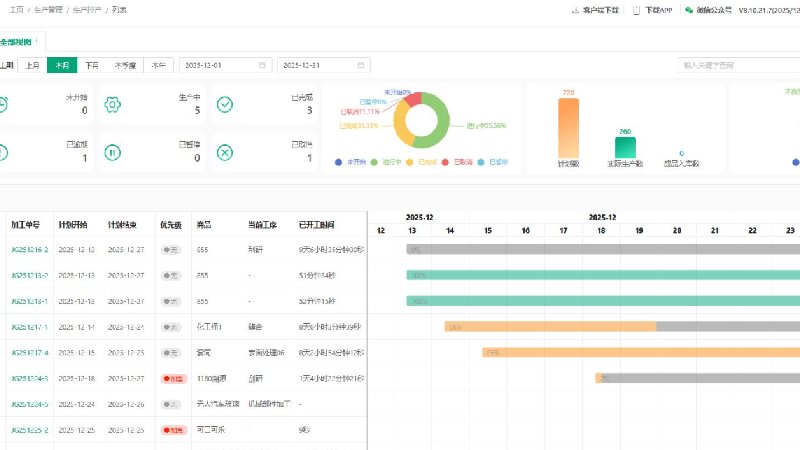Click 客户端下载 in header
This screenshot has width=800, height=450.
(x=601, y=10)
